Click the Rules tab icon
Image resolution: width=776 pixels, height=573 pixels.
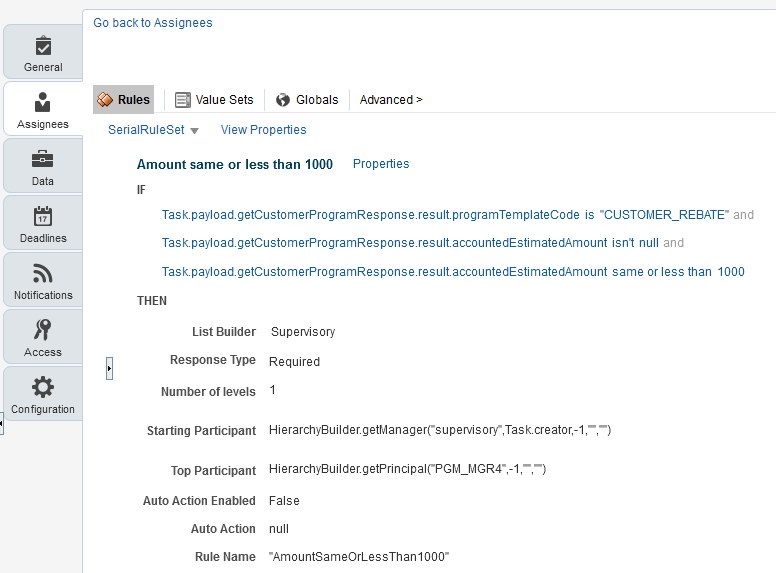tap(105, 99)
